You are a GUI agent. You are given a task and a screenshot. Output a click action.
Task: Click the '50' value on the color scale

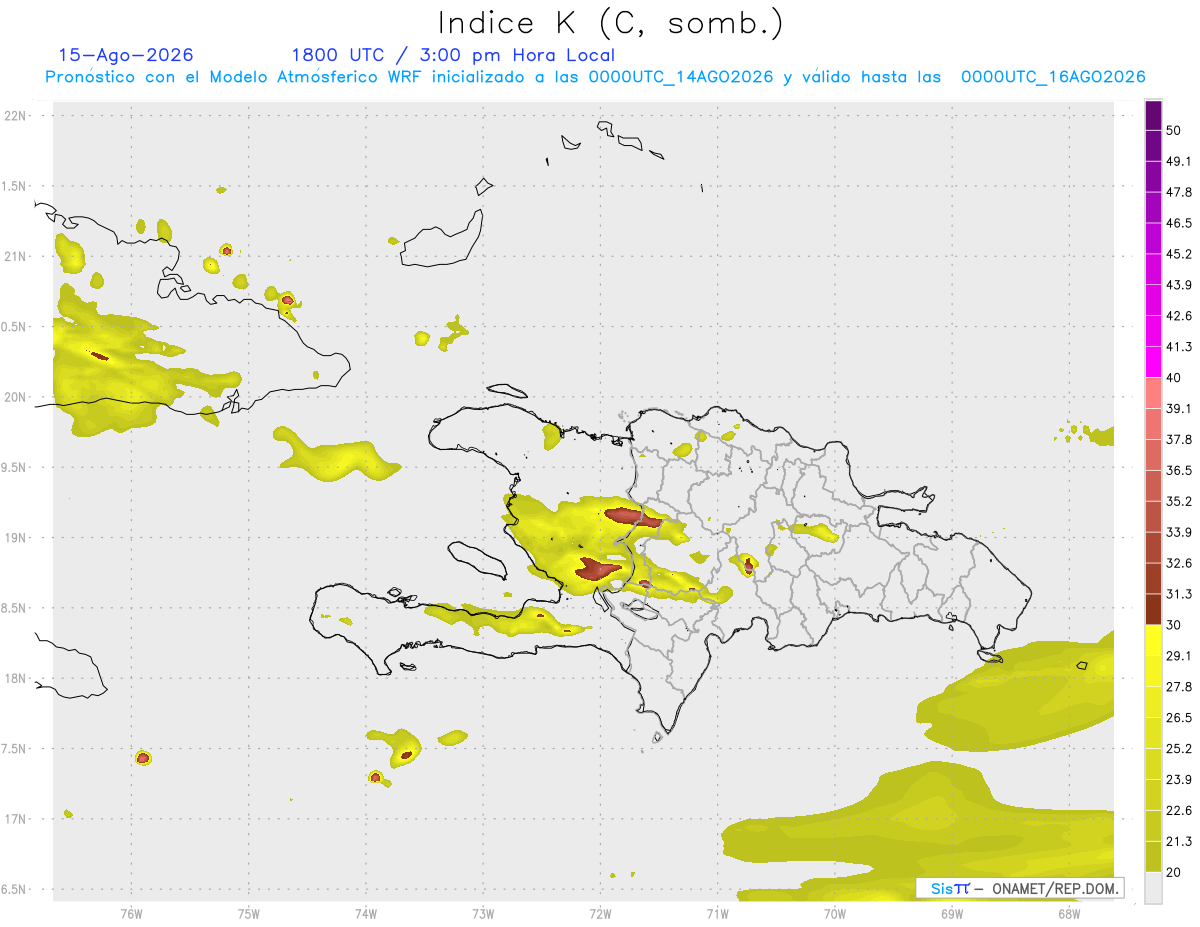point(1173,131)
